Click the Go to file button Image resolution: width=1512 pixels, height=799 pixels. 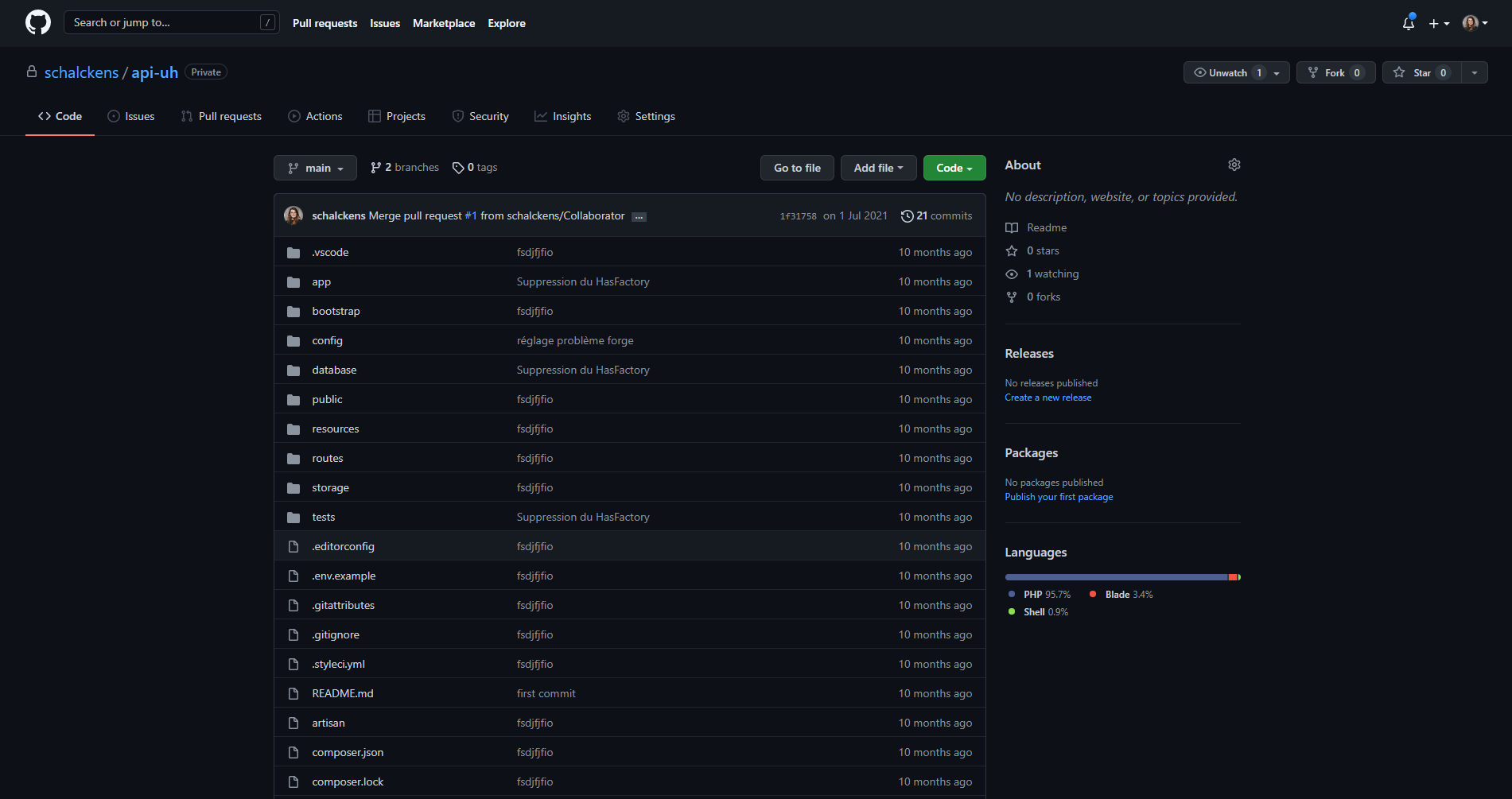tap(797, 168)
